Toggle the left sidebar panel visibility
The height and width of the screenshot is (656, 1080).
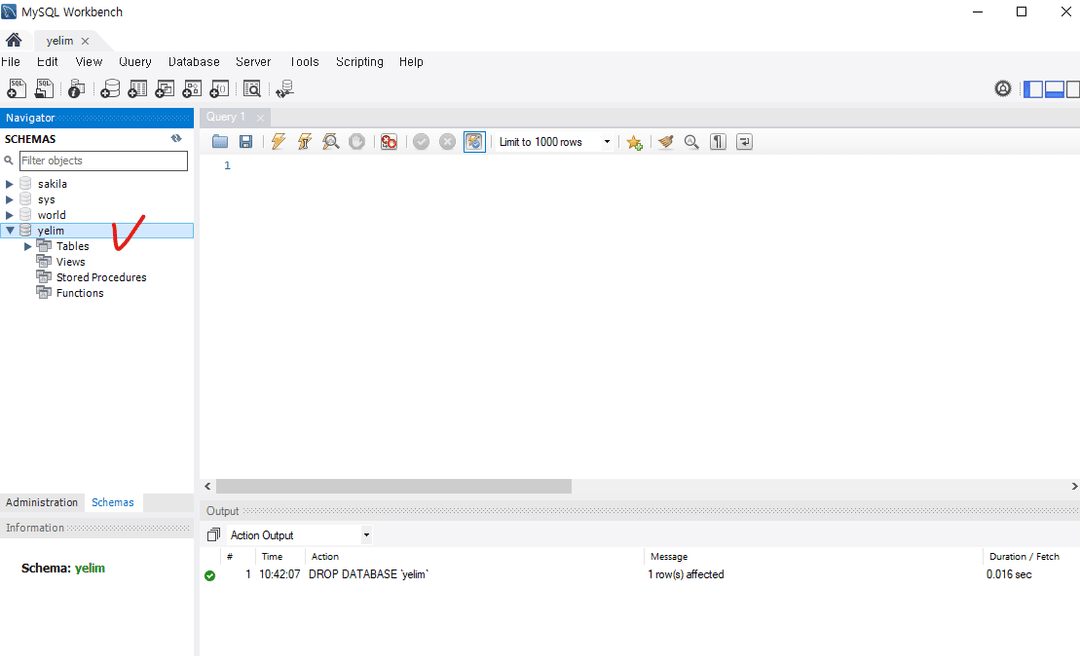click(1033, 89)
